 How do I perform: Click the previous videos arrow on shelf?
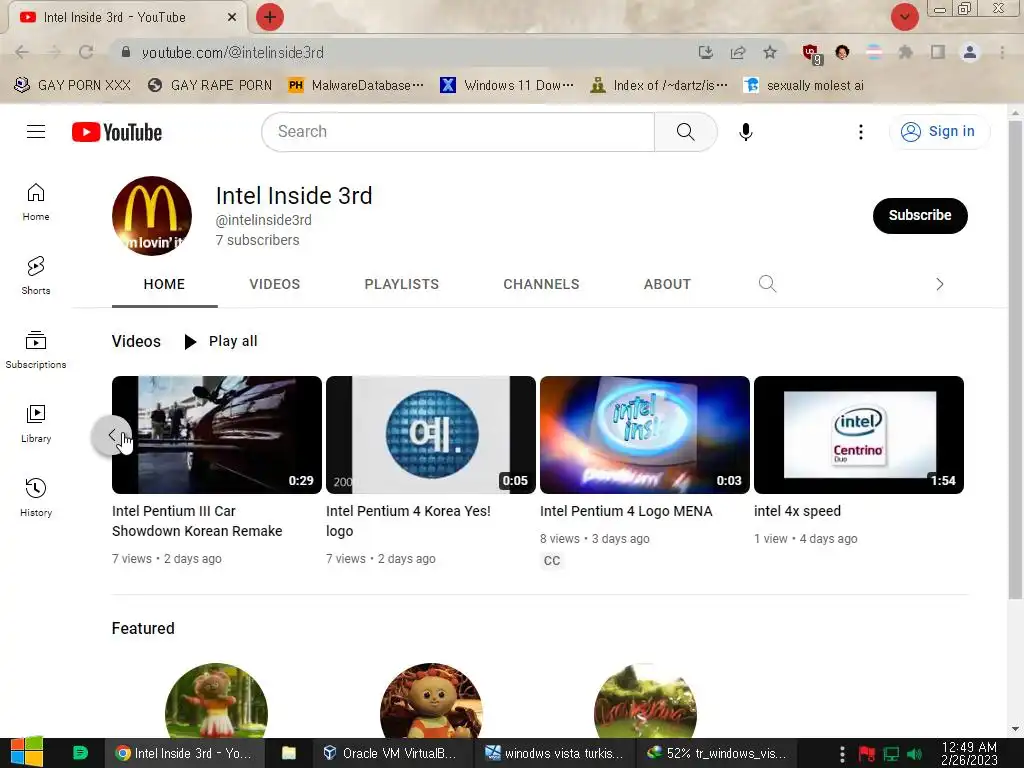(112, 435)
